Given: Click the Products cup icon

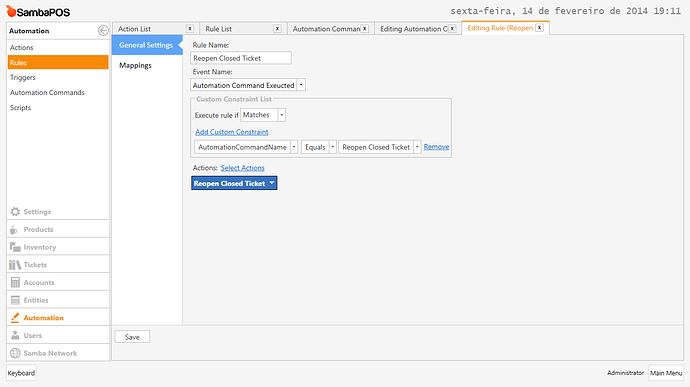Looking at the screenshot, I should pyautogui.click(x=14, y=229).
